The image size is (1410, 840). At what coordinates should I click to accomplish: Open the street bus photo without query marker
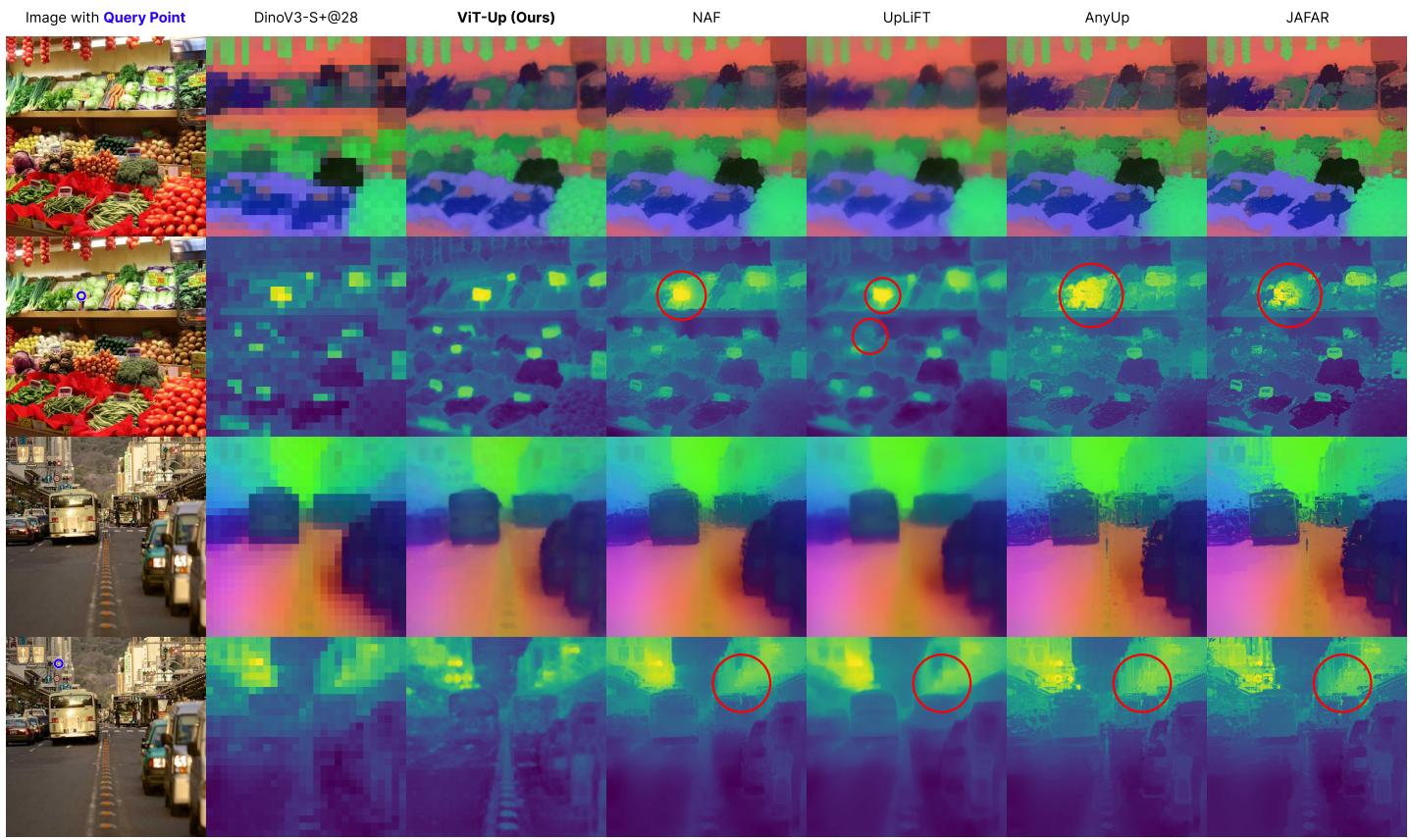106,537
